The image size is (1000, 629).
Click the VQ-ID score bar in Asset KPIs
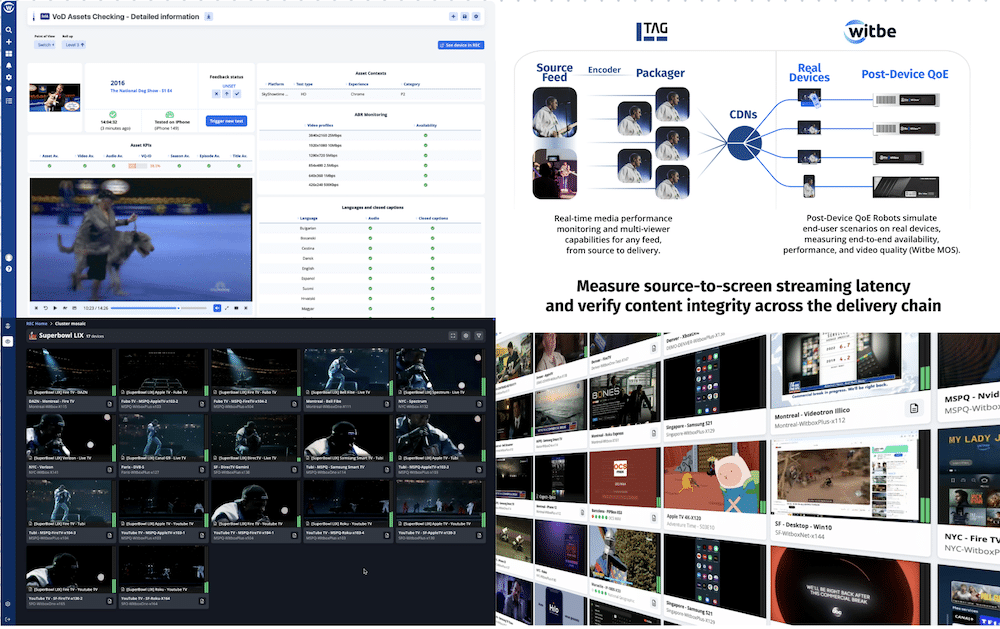tap(138, 166)
